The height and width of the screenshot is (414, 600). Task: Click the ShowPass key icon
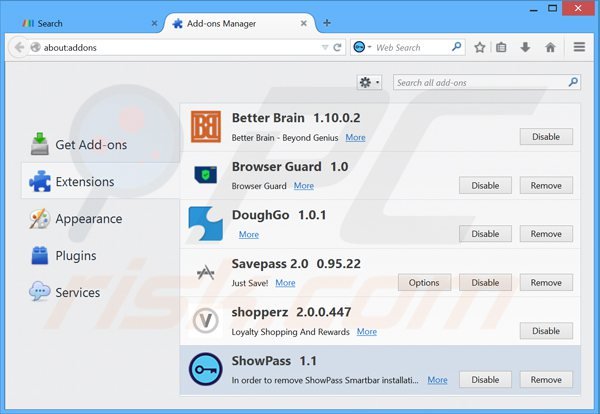206,369
